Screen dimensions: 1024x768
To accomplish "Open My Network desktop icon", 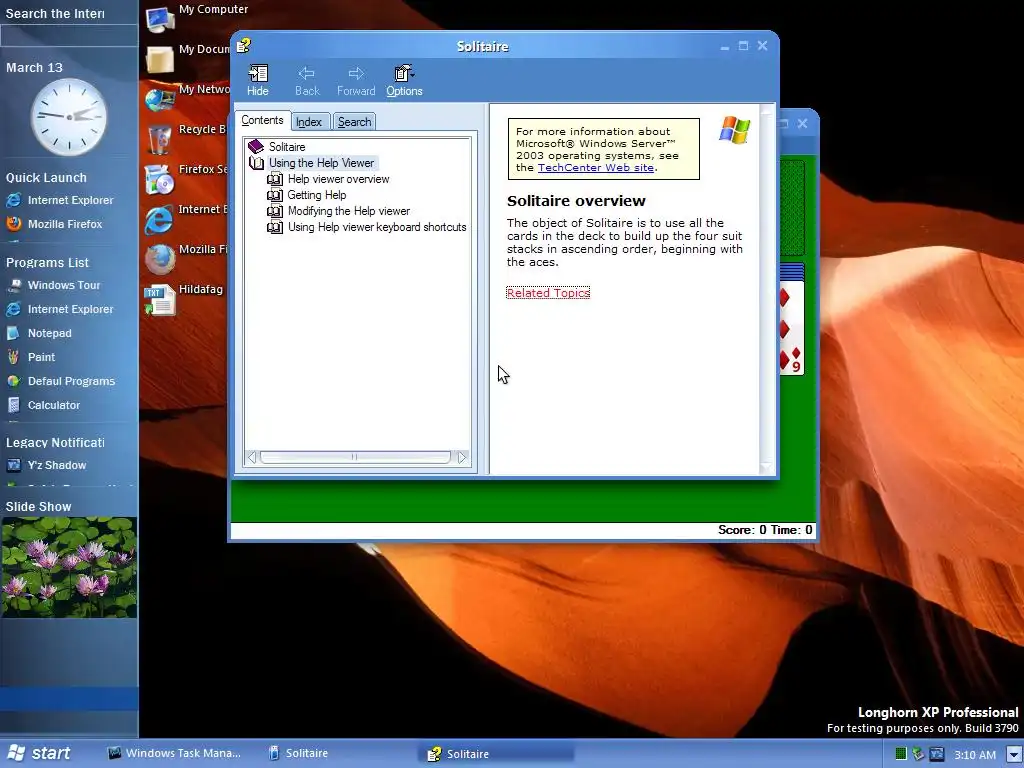I will pos(160,99).
